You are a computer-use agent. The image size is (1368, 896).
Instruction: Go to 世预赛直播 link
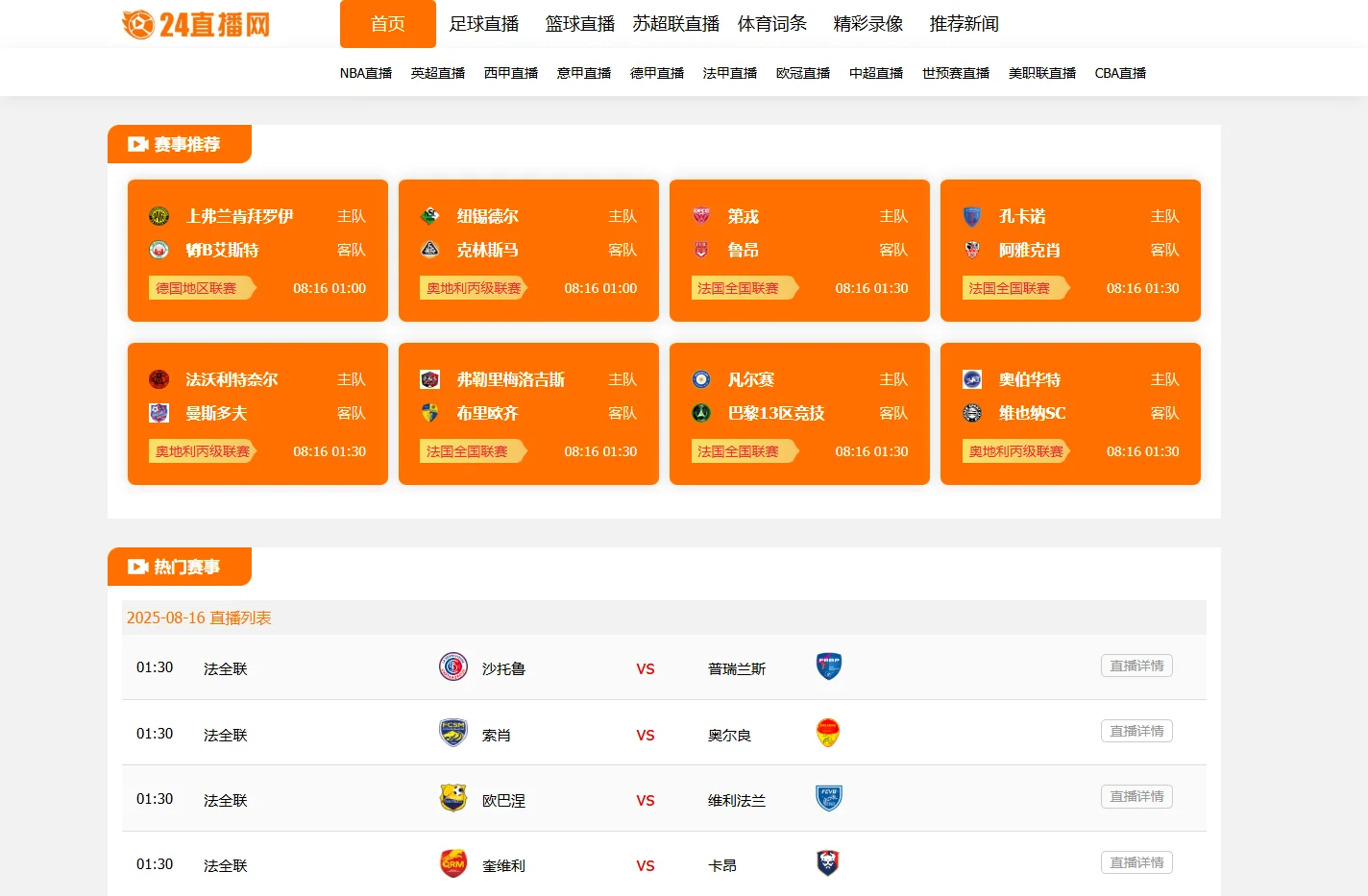coord(956,73)
